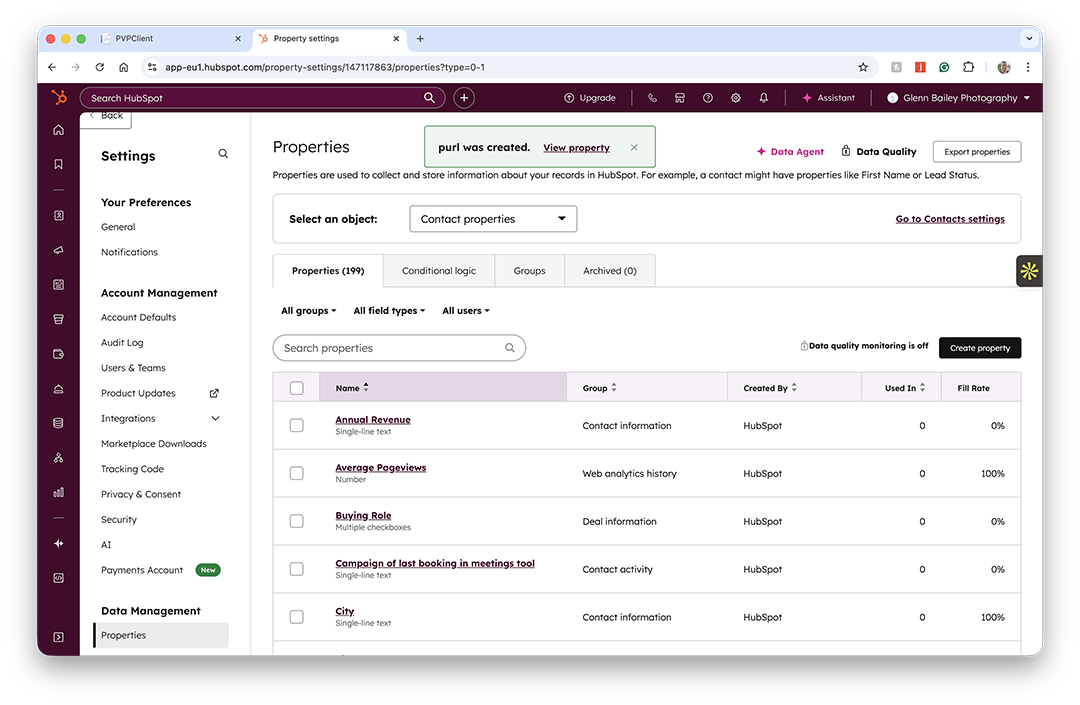Image resolution: width=1080 pixels, height=705 pixels.
Task: Click the Create property button
Action: pyautogui.click(x=979, y=348)
